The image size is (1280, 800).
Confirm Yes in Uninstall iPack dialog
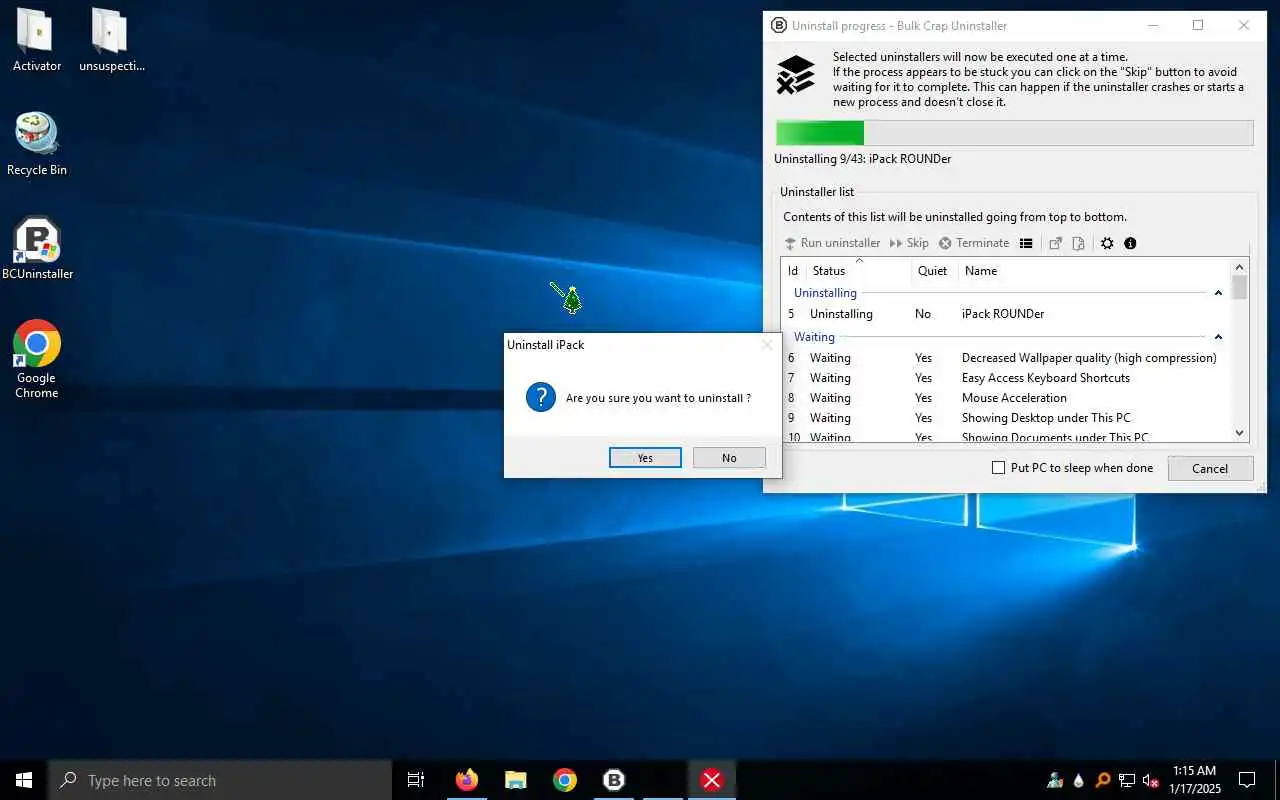tap(645, 458)
